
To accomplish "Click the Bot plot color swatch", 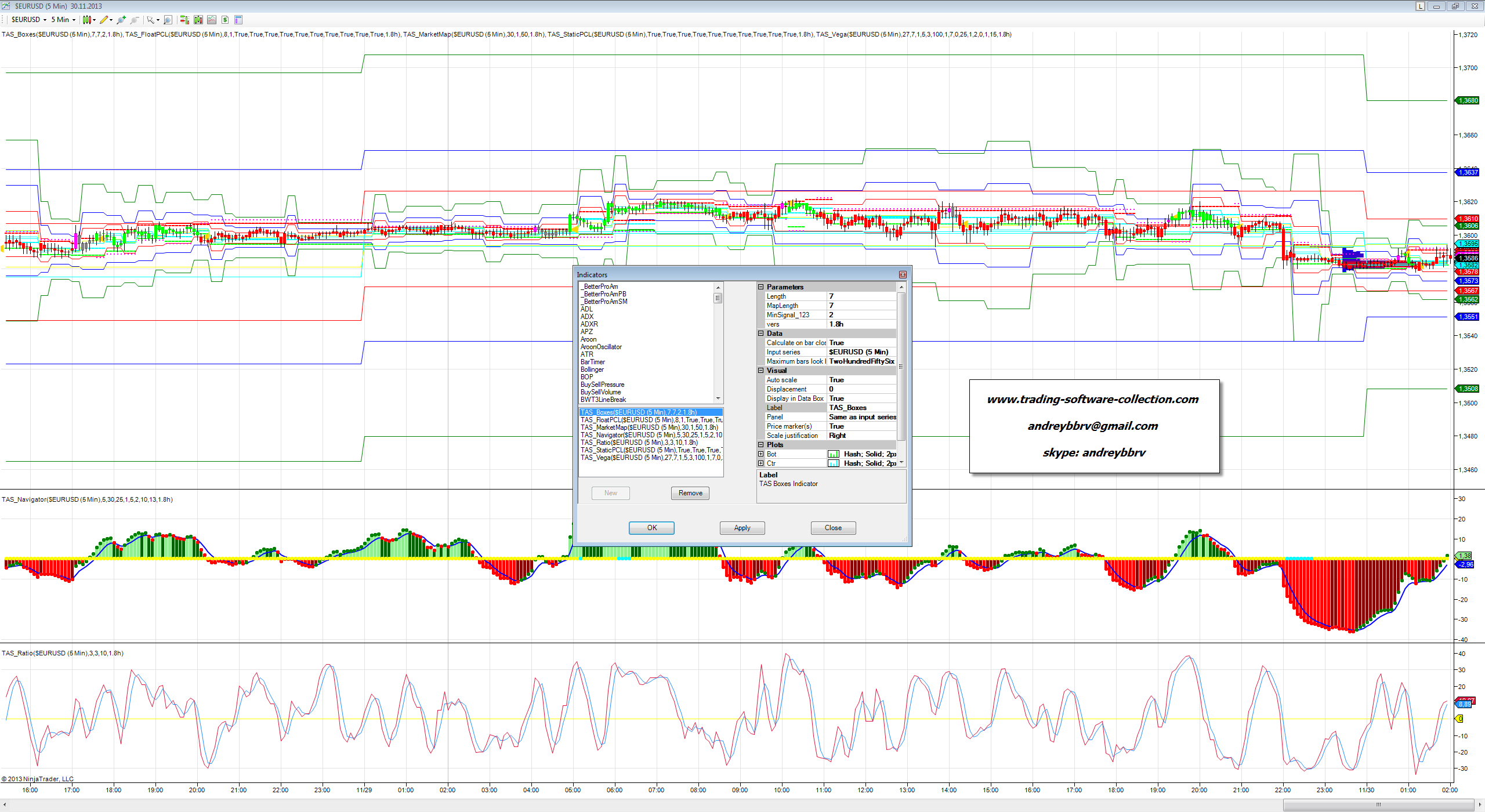I will point(834,454).
